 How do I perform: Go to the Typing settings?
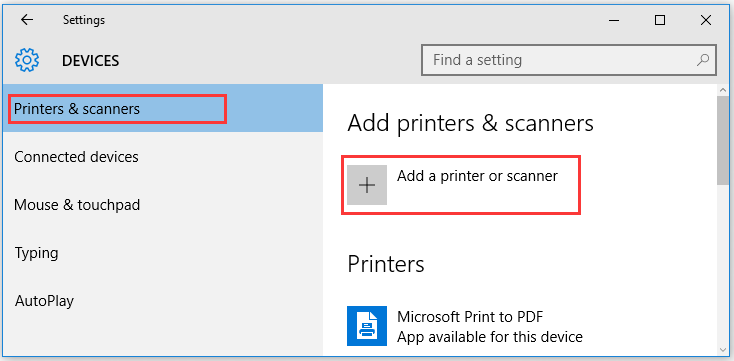[x=162, y=253]
